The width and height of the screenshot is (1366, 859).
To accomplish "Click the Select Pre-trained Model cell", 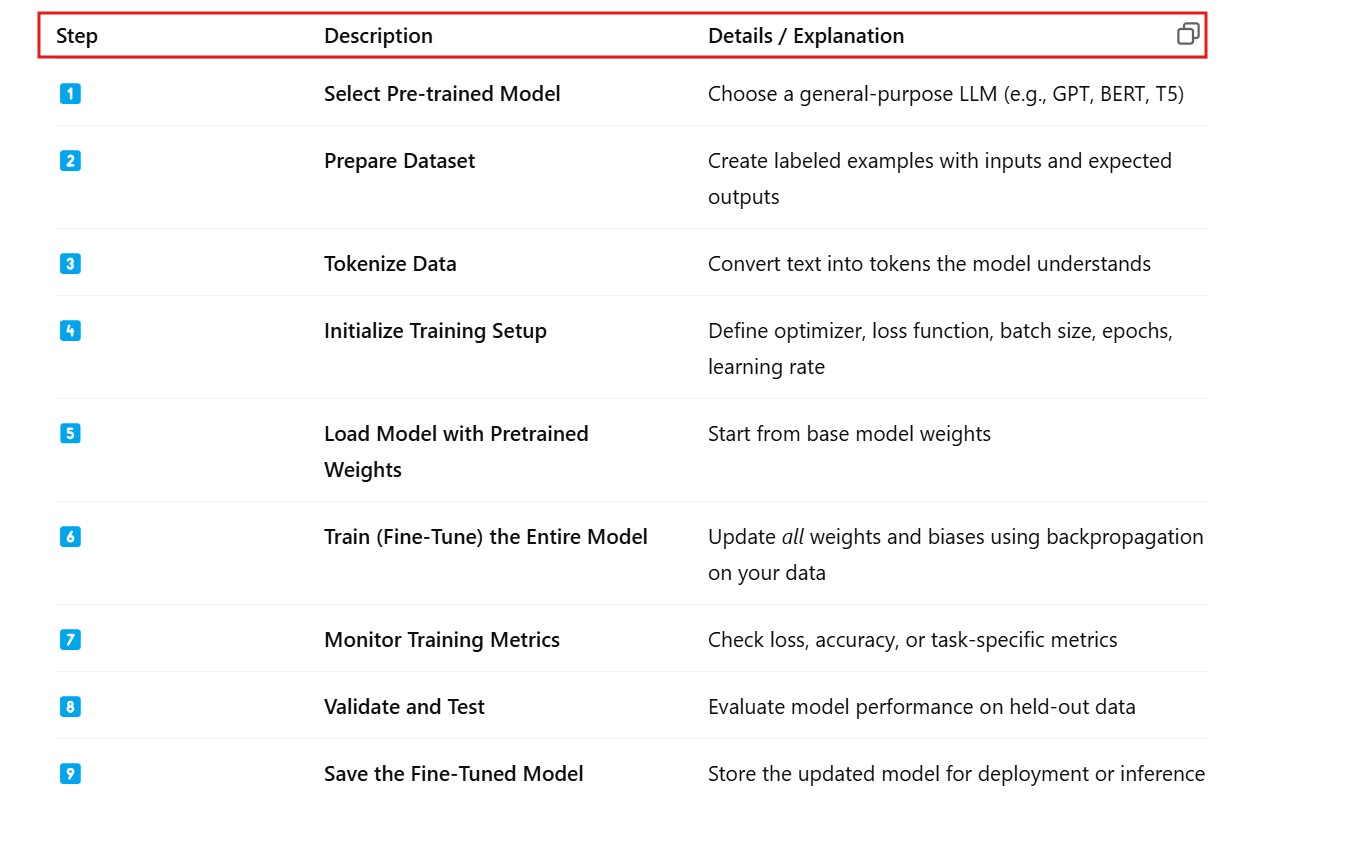I will (442, 94).
